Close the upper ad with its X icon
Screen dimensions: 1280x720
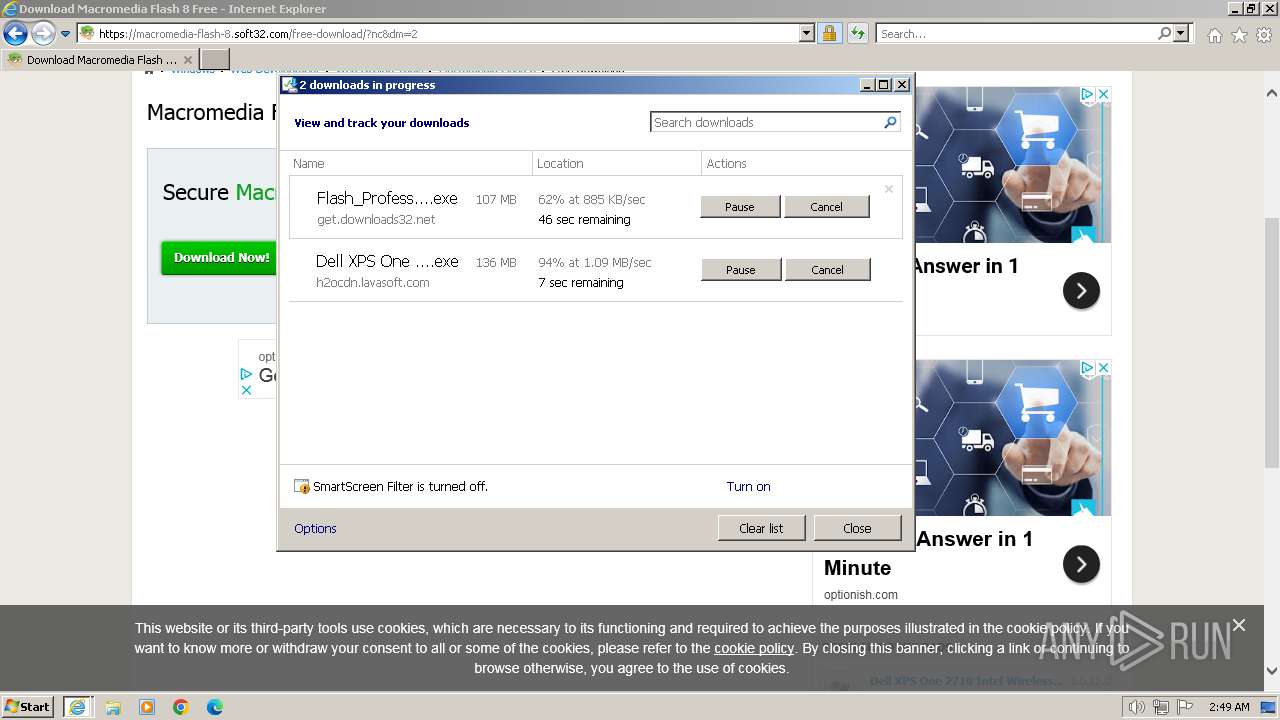click(1103, 94)
